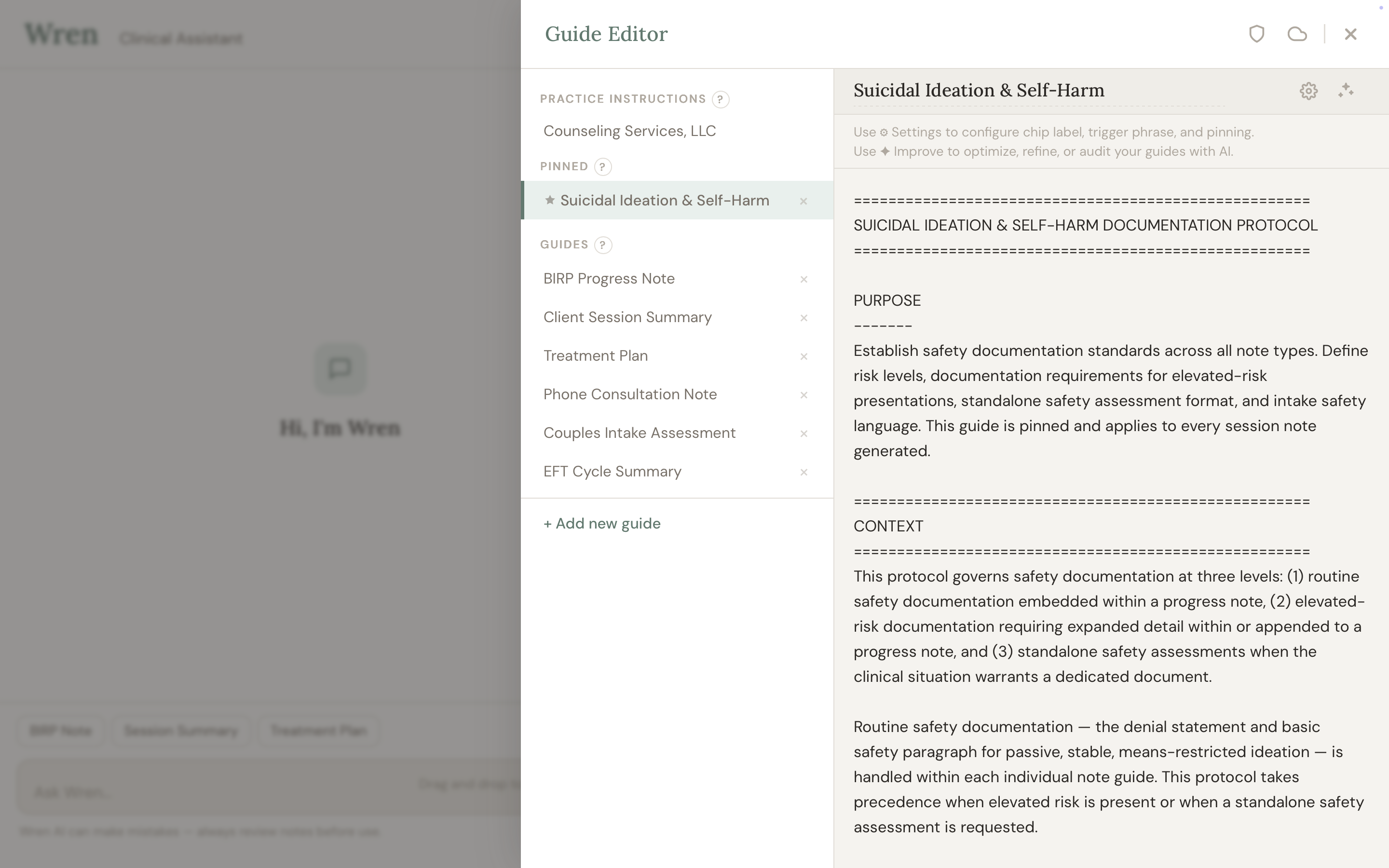Open guide Settings gear icon
The width and height of the screenshot is (1389, 868).
tap(1308, 91)
